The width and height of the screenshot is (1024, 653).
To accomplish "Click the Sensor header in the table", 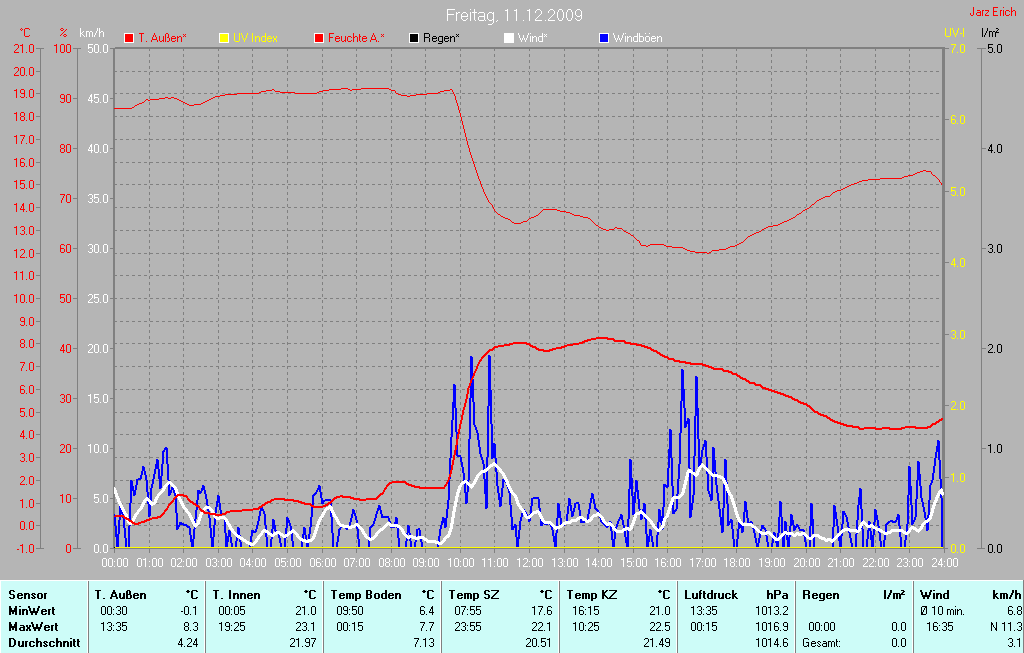I will pos(27,595).
